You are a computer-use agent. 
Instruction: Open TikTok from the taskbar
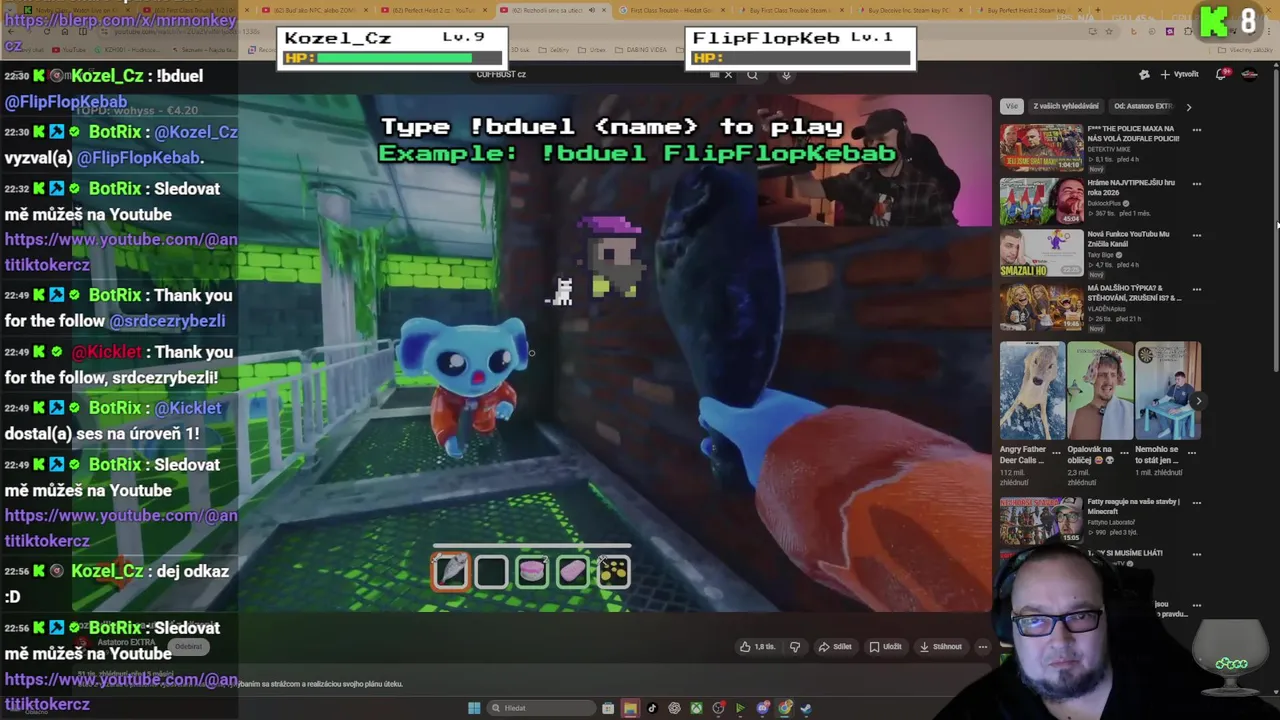652,708
